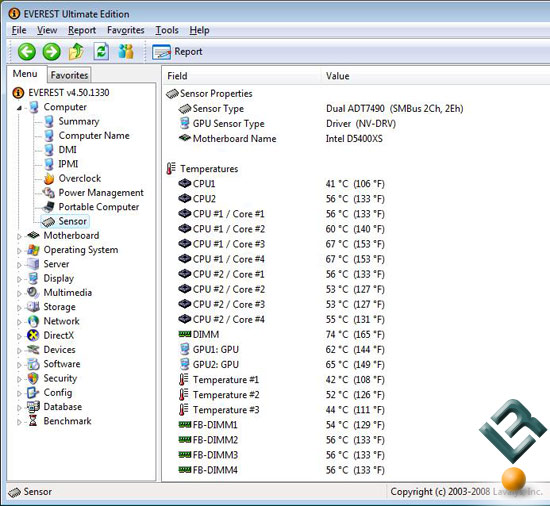Viewport: 550px width, 506px height.
Task: Open the Tools menu
Action: [x=167, y=30]
